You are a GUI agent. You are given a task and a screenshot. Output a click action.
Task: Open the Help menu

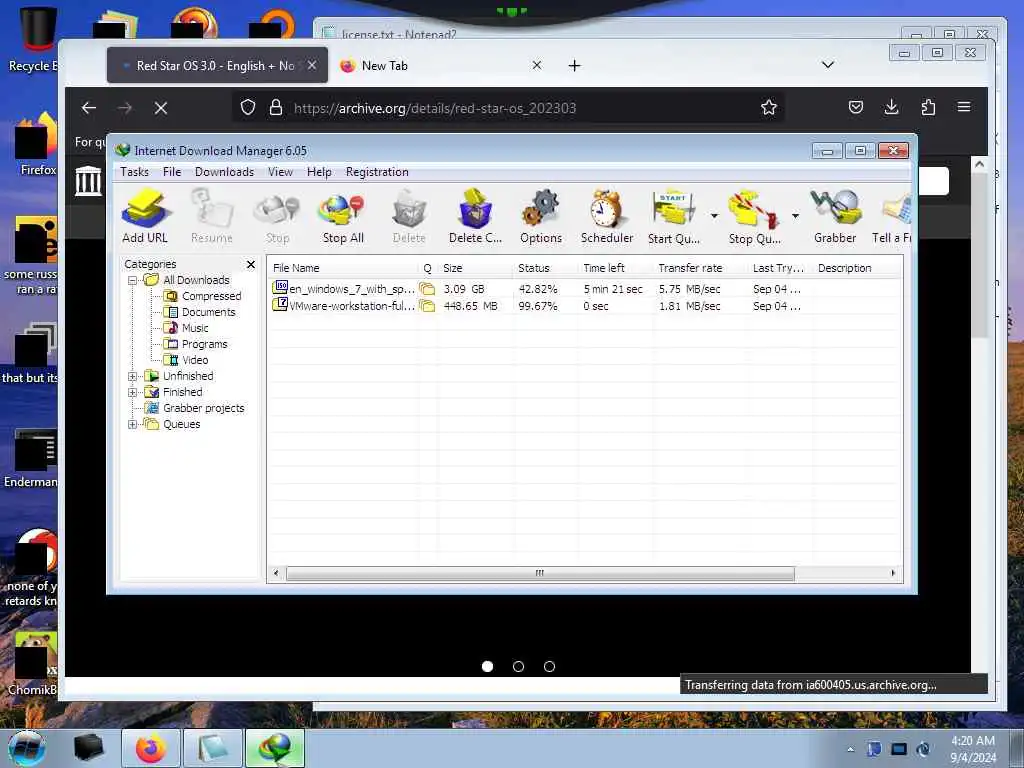pos(319,172)
